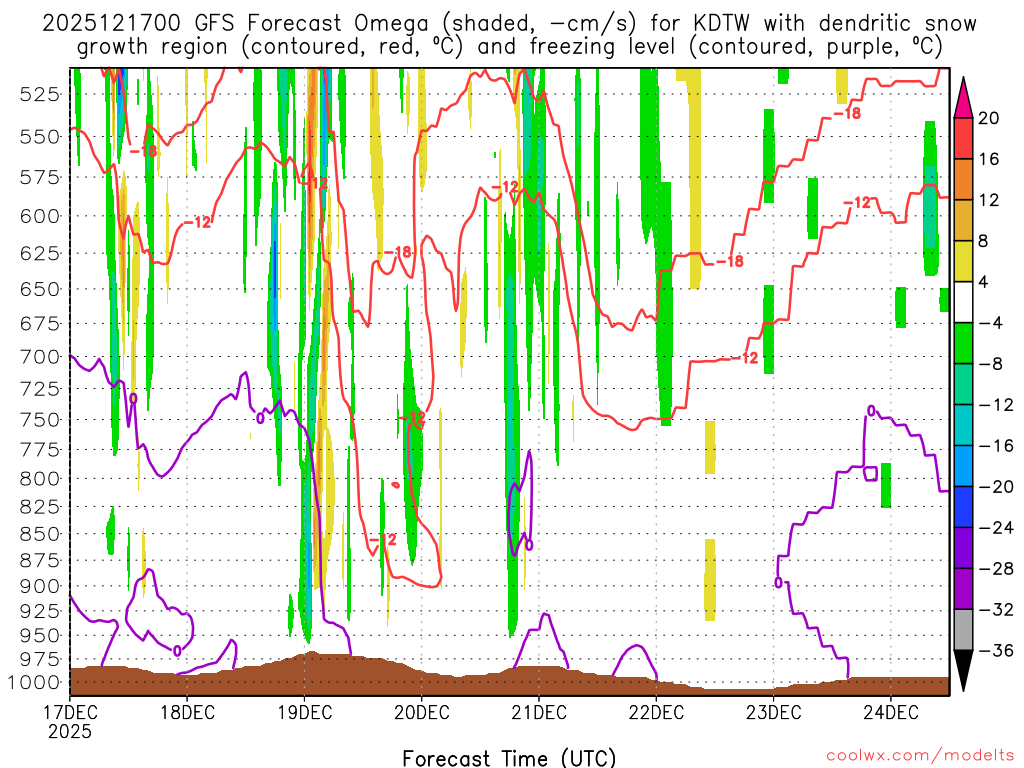This screenshot has width=1024, height=768.
Task: Click the 750 pressure level label
Action: (39, 420)
